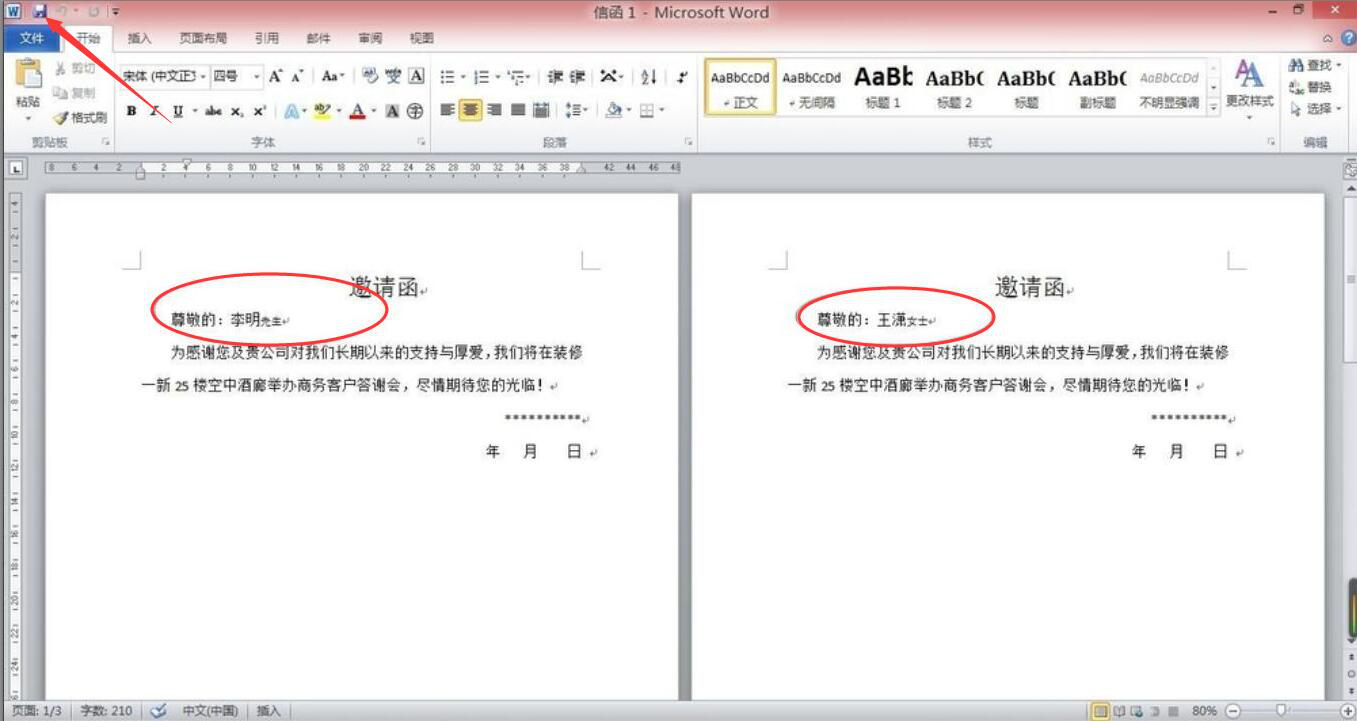Expand the 粘贴 (Paste) options arrow

point(28,117)
